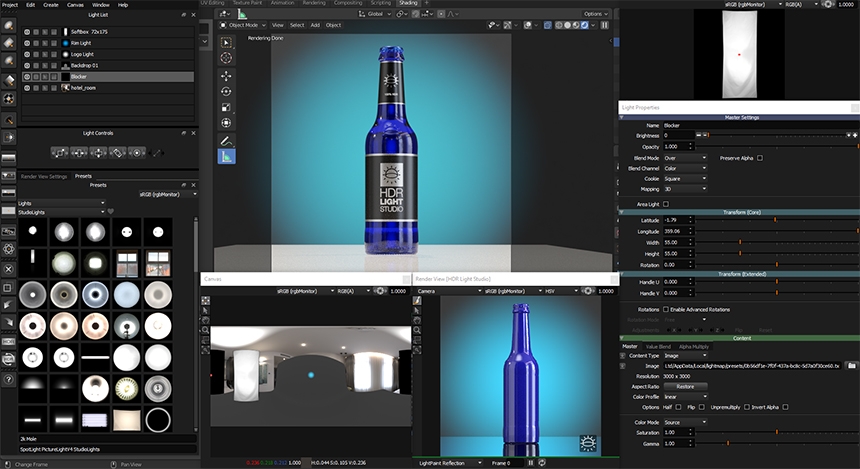Screen dimensions: 860x469
Task: Open the Color Mode dropdown showing Source
Action: point(684,422)
